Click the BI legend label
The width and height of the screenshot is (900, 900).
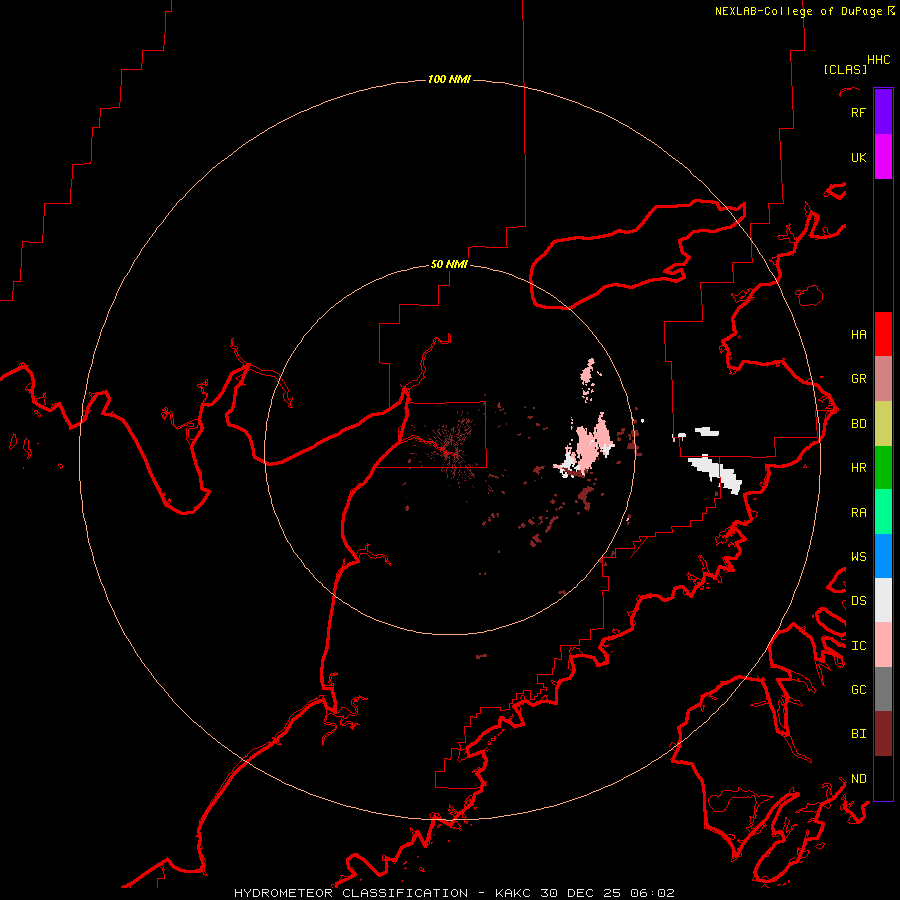click(x=858, y=734)
